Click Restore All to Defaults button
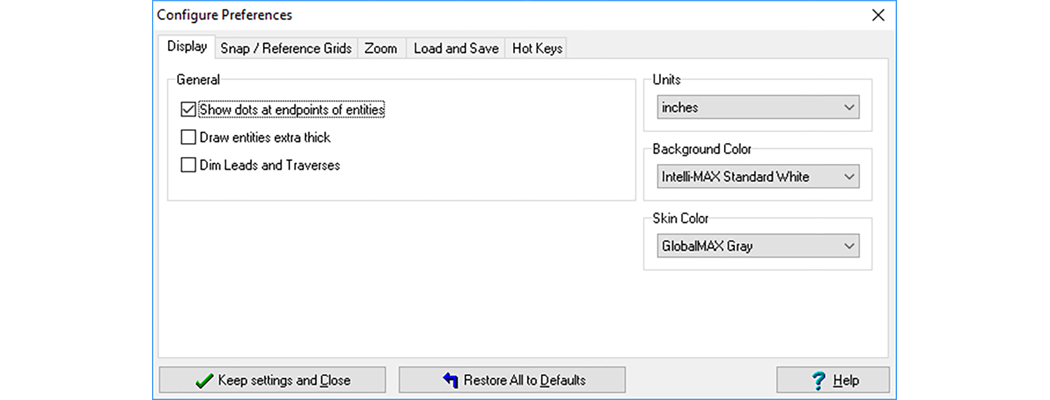This screenshot has width=1050, height=400. click(x=512, y=380)
